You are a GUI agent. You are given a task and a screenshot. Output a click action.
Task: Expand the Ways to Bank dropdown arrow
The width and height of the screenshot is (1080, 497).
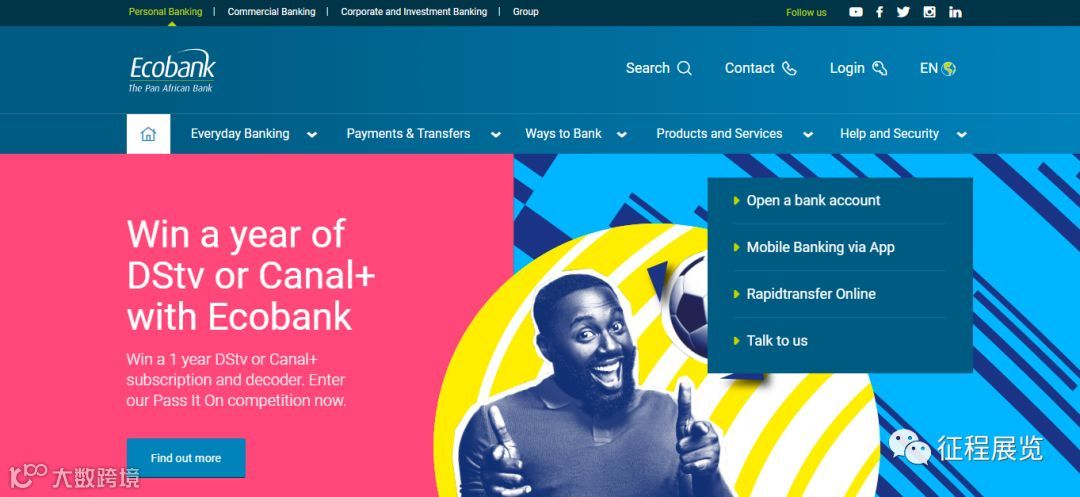621,135
